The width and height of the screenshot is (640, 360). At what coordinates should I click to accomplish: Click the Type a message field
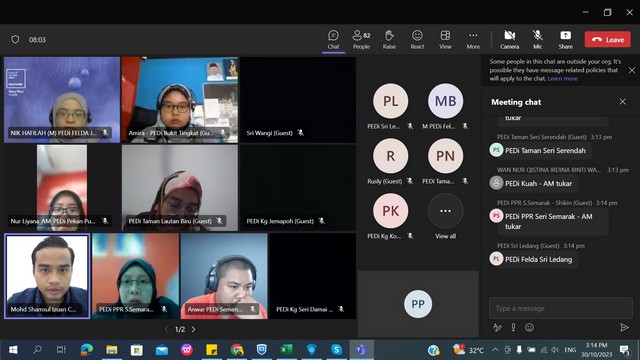coord(561,308)
